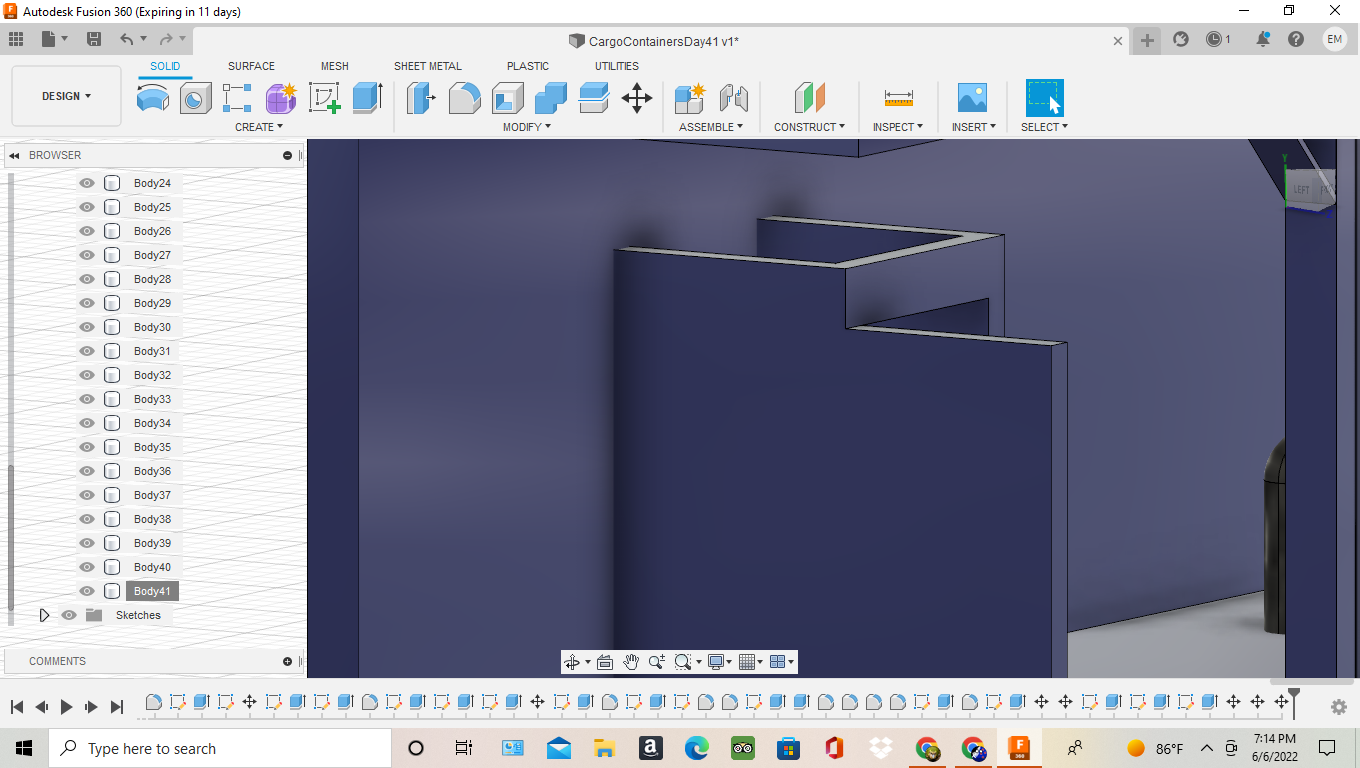Play the timeline
The height and width of the screenshot is (768, 1360).
pyautogui.click(x=67, y=707)
